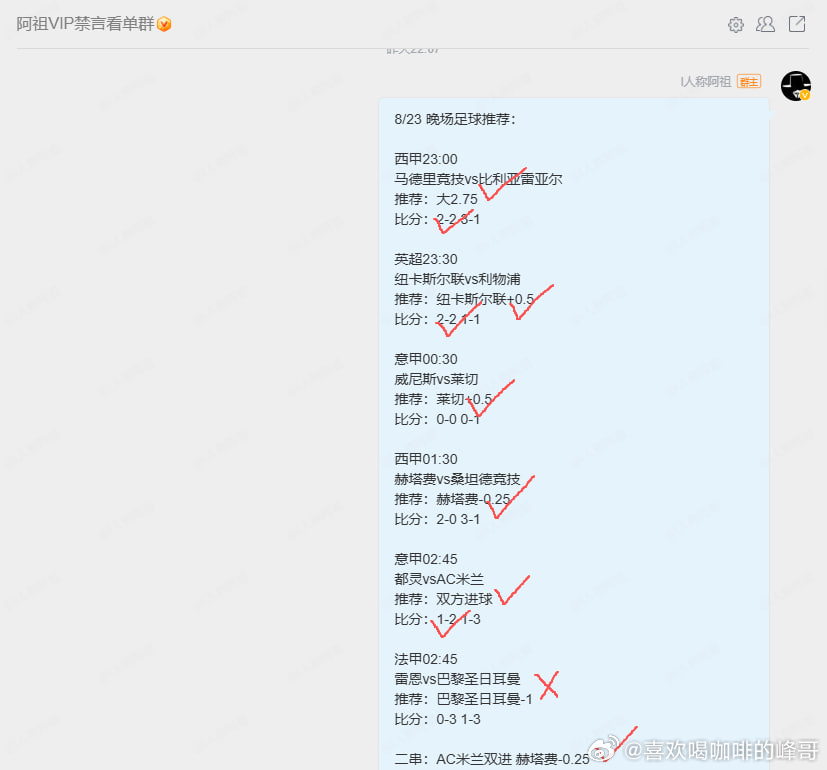The height and width of the screenshot is (770, 827).
Task: Click the line 英超23:30
Action: pyautogui.click(x=426, y=259)
